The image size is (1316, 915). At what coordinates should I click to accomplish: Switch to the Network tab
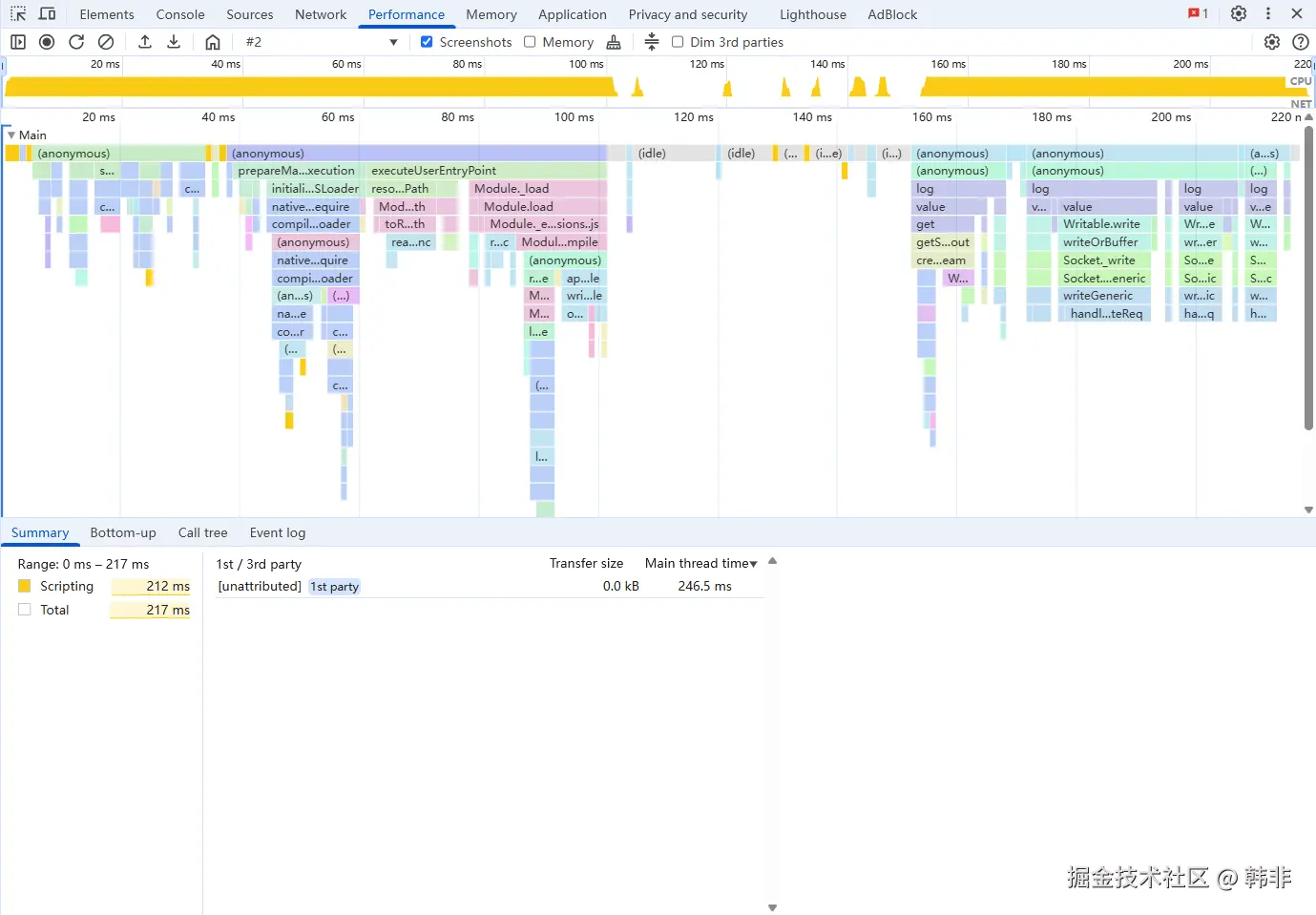pyautogui.click(x=321, y=14)
